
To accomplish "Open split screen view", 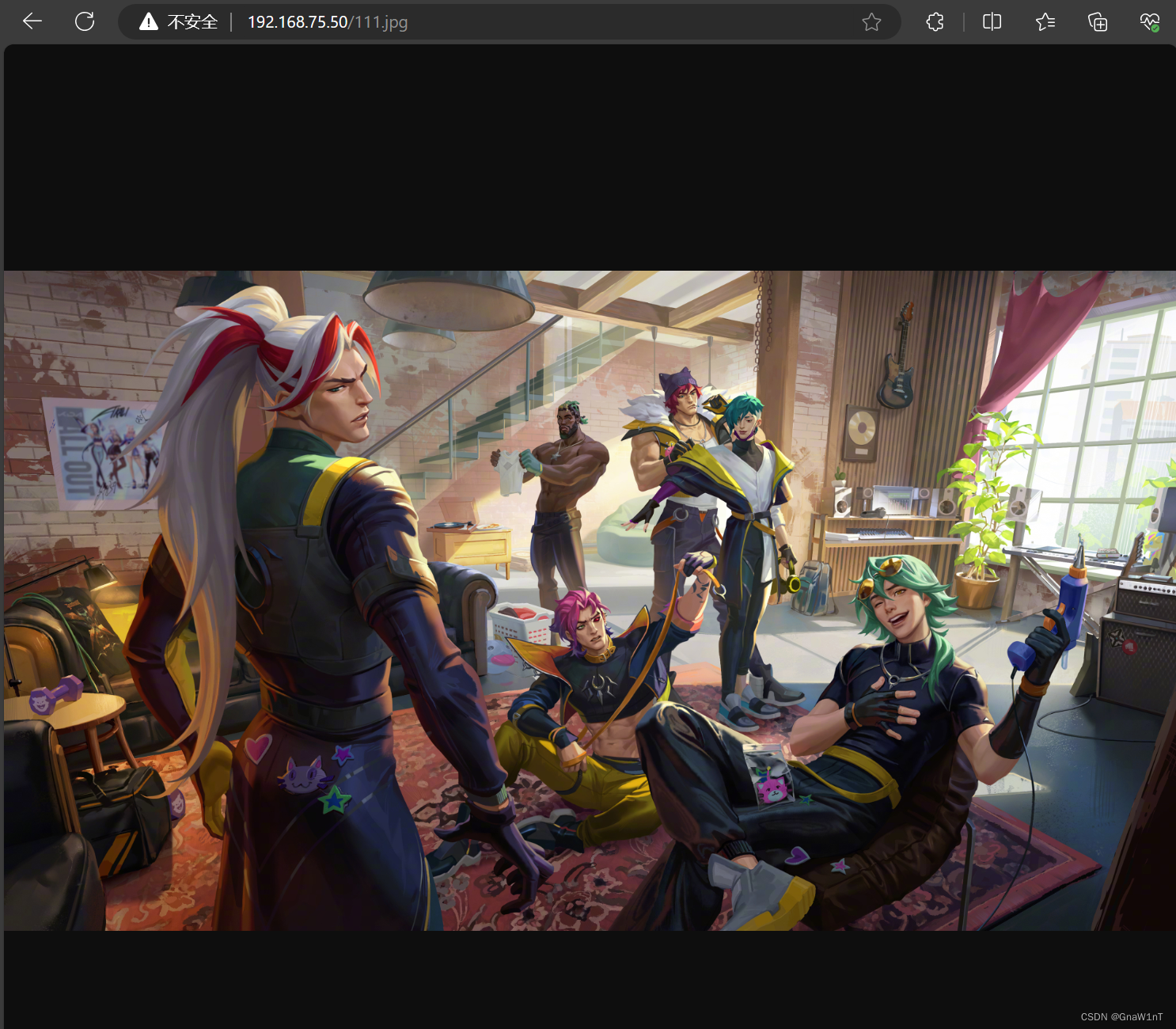I will pyautogui.click(x=992, y=22).
